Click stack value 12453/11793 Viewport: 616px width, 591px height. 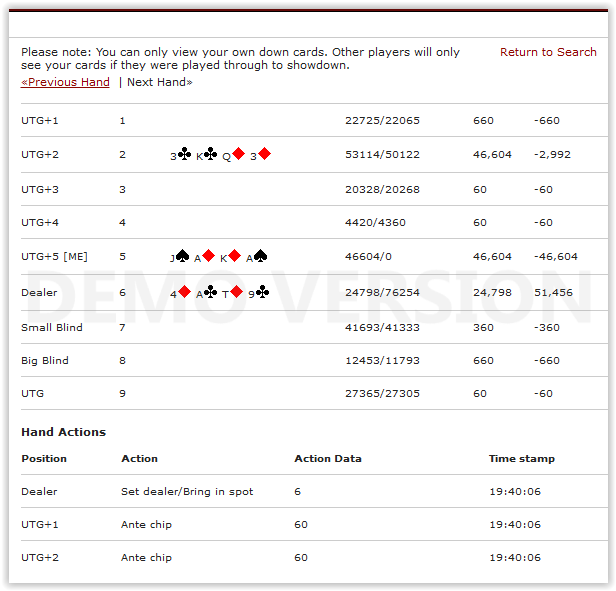(382, 360)
